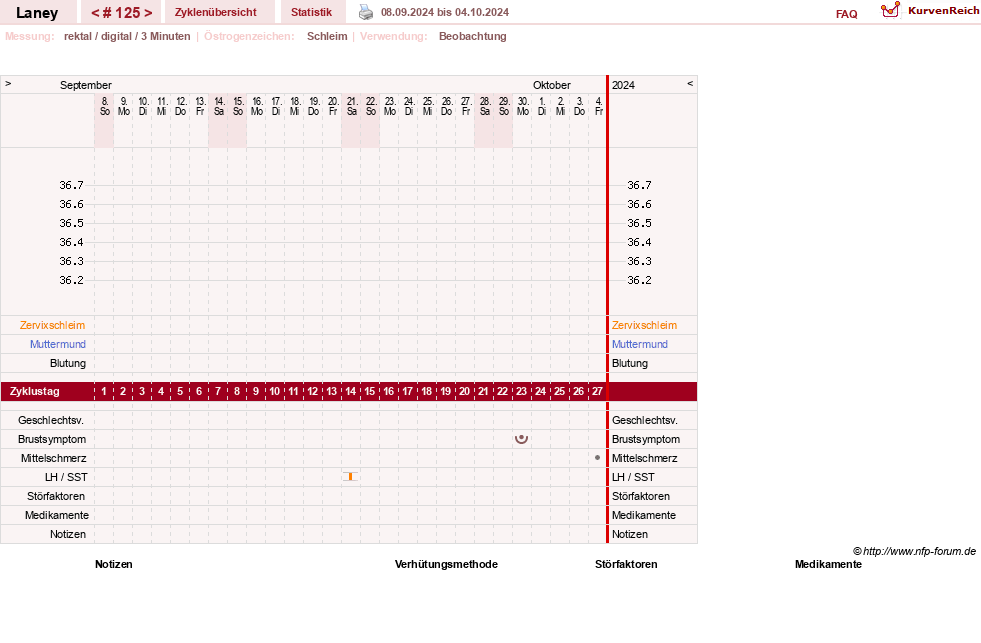Image resolution: width=981 pixels, height=643 pixels.
Task: Open the Zyklenübersicht tab
Action: [216, 12]
